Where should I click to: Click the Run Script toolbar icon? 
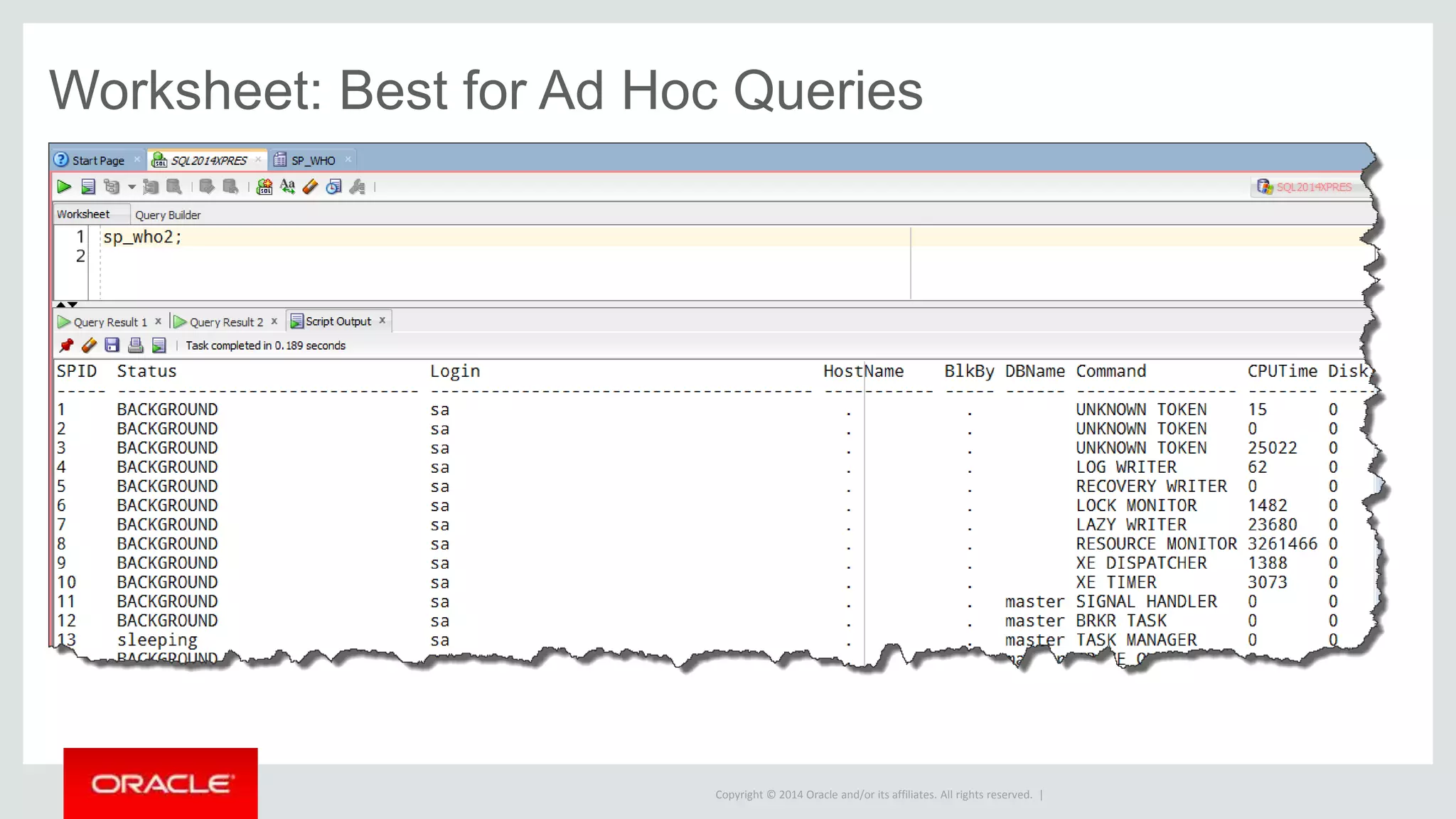pyautogui.click(x=88, y=187)
